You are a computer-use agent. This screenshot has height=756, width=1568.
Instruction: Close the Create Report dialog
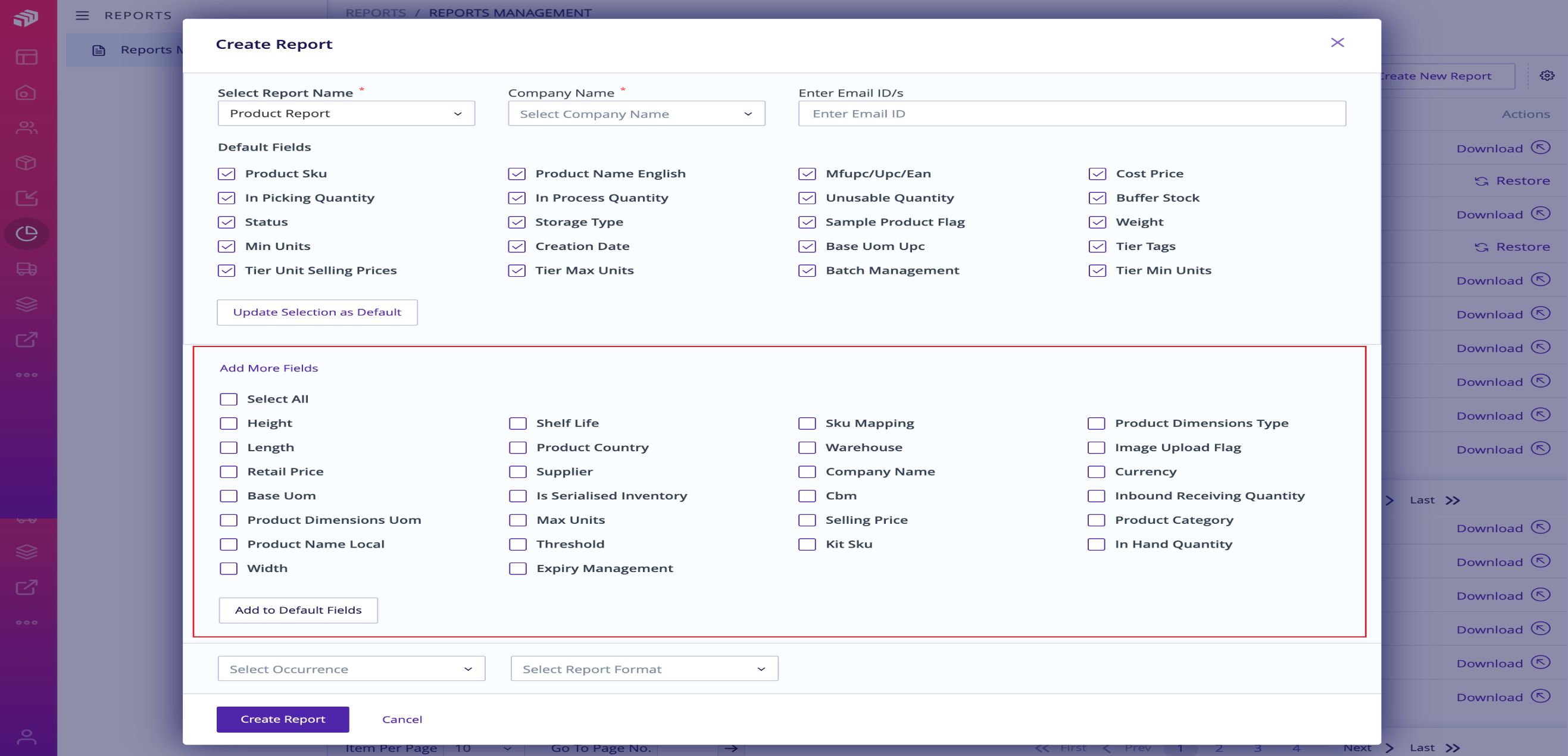click(1337, 43)
